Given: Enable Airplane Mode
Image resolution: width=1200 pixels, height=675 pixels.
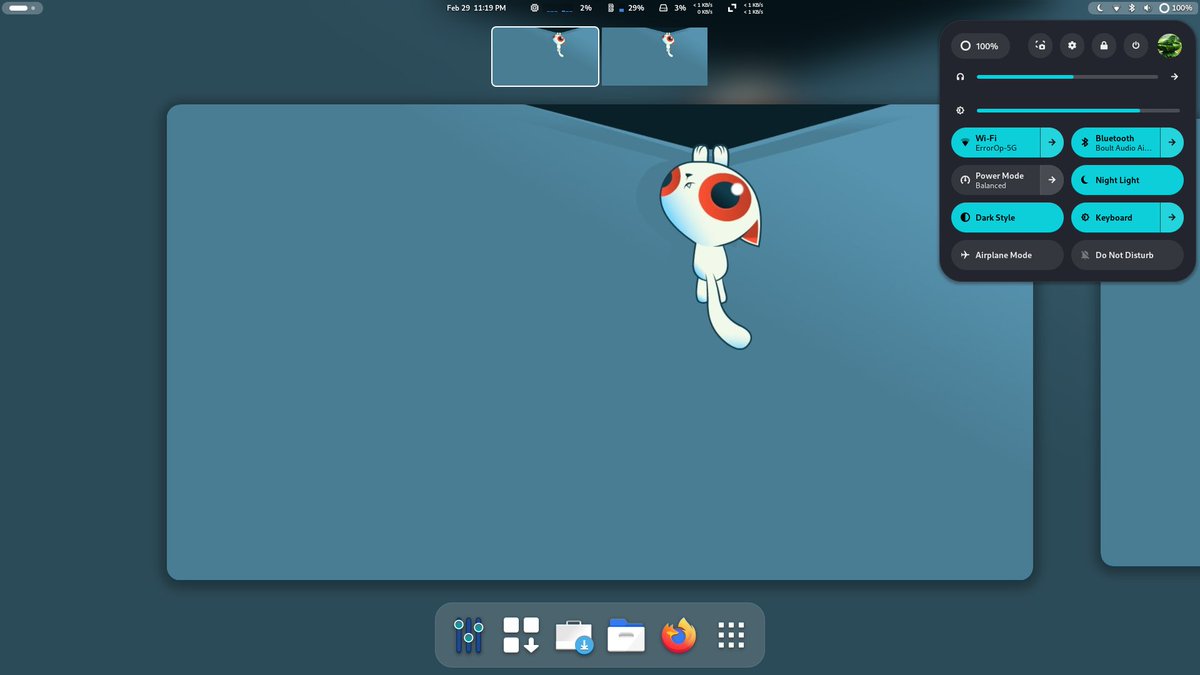Looking at the screenshot, I should tap(1007, 255).
